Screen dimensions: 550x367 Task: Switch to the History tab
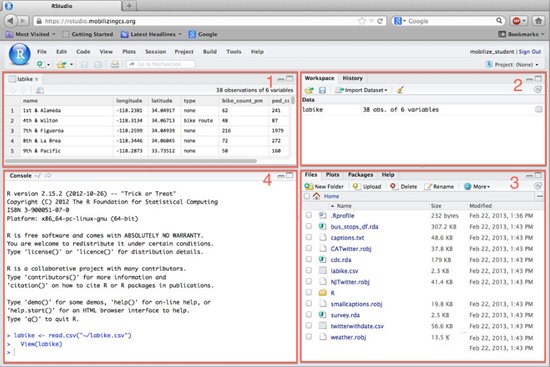[x=352, y=78]
